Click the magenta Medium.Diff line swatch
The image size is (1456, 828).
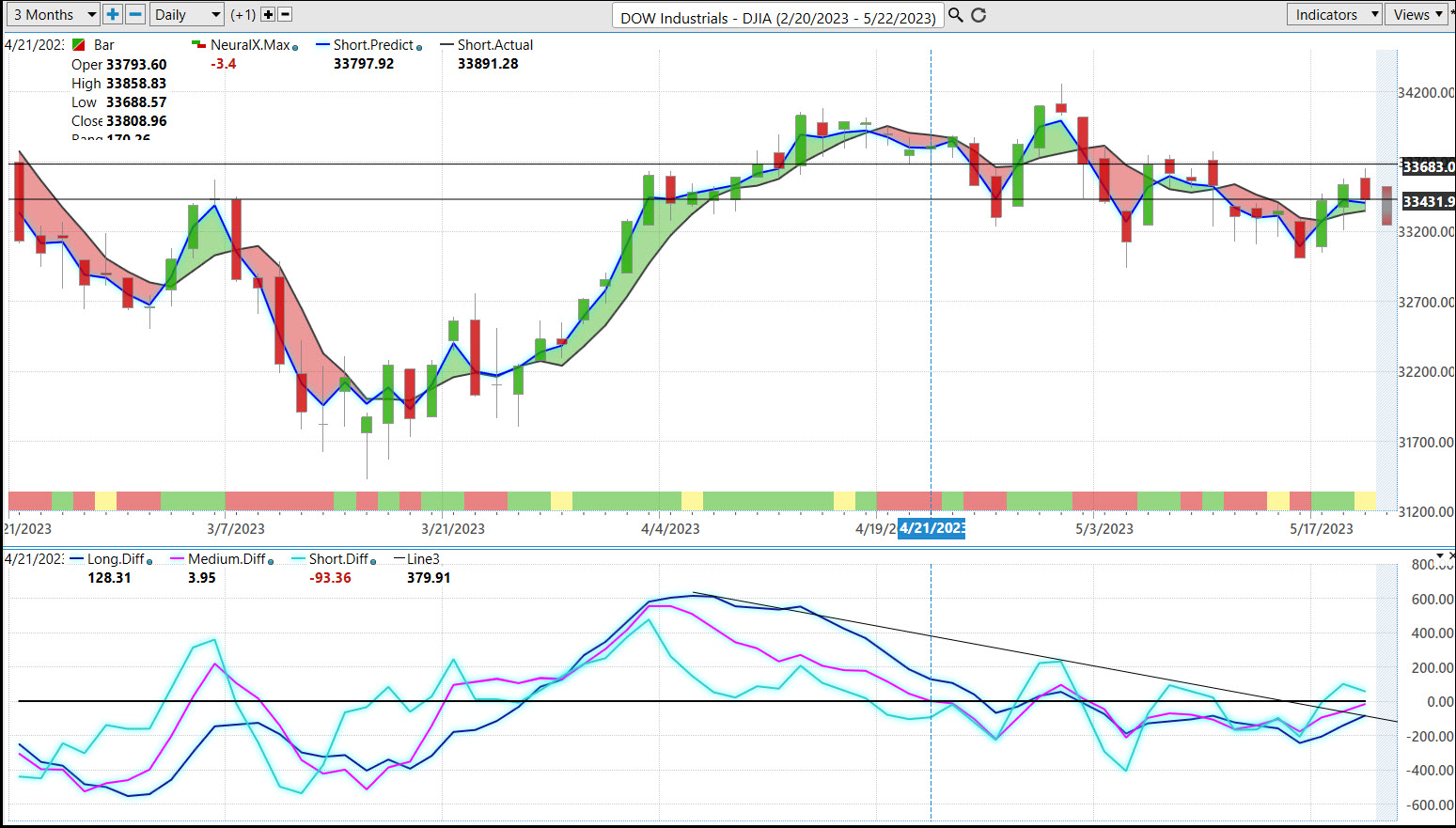click(177, 558)
